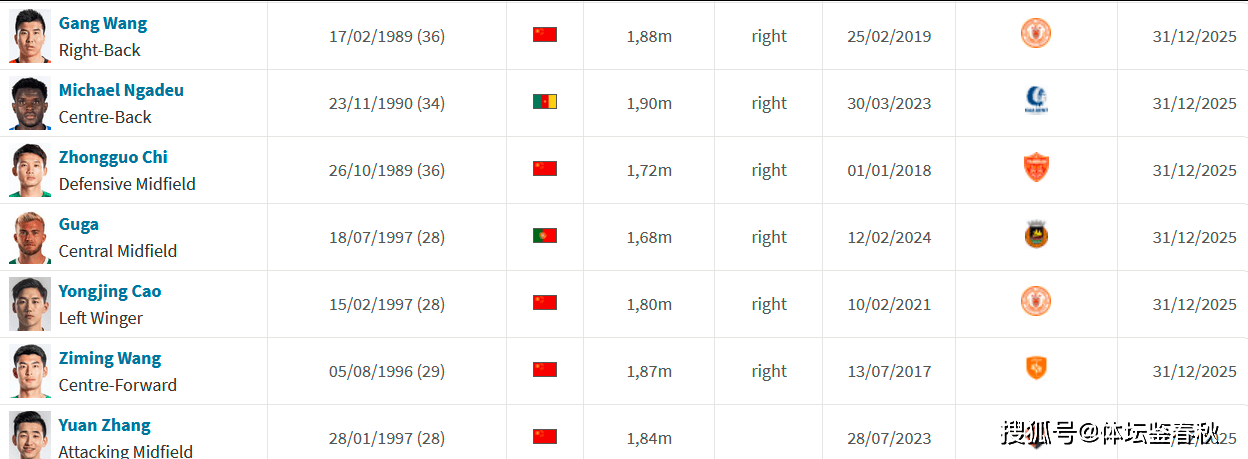The width and height of the screenshot is (1248, 459).
Task: Click Ziming Wang's portrait photo
Action: [30, 371]
